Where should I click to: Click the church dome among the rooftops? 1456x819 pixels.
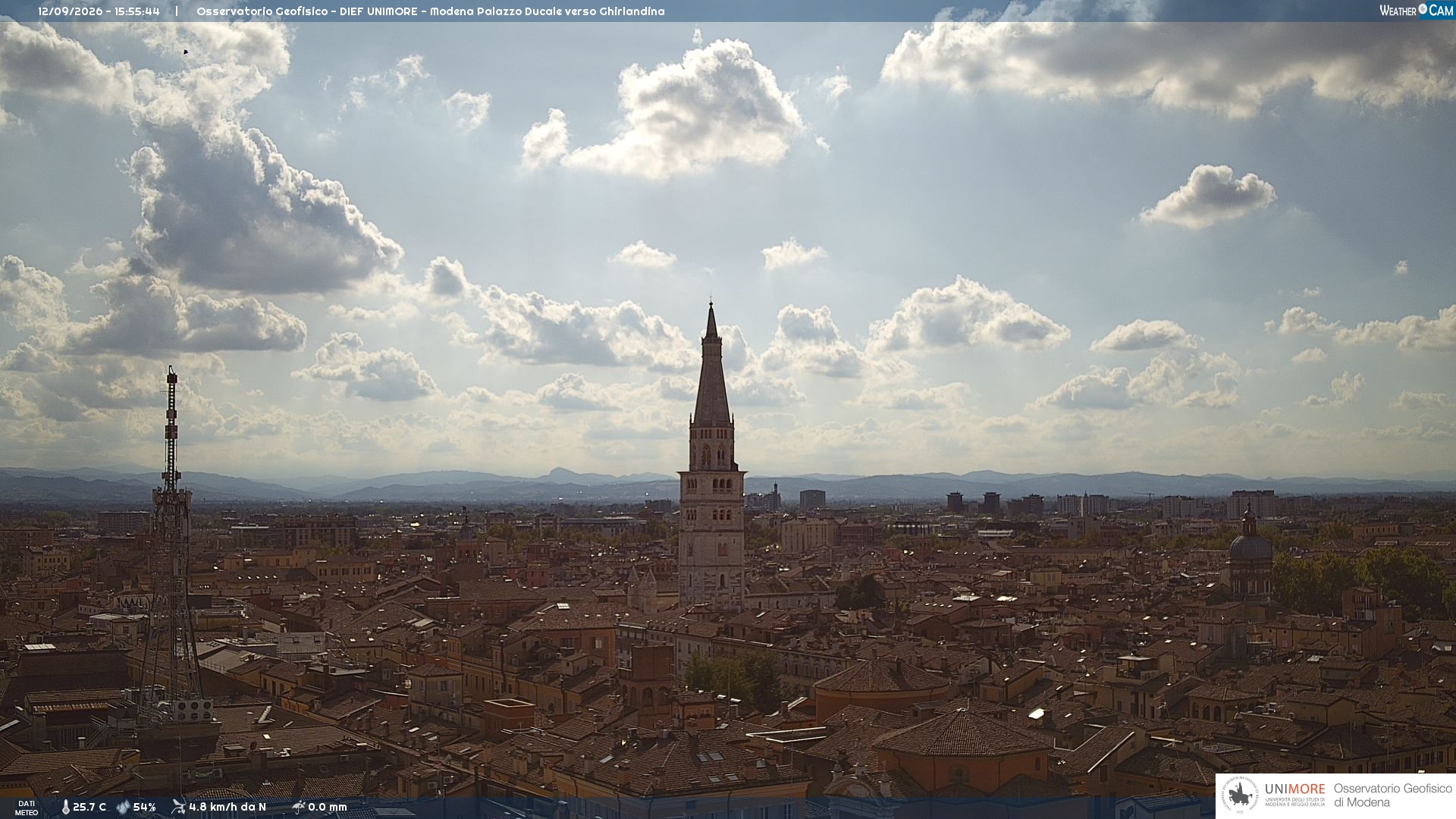pyautogui.click(x=1250, y=546)
